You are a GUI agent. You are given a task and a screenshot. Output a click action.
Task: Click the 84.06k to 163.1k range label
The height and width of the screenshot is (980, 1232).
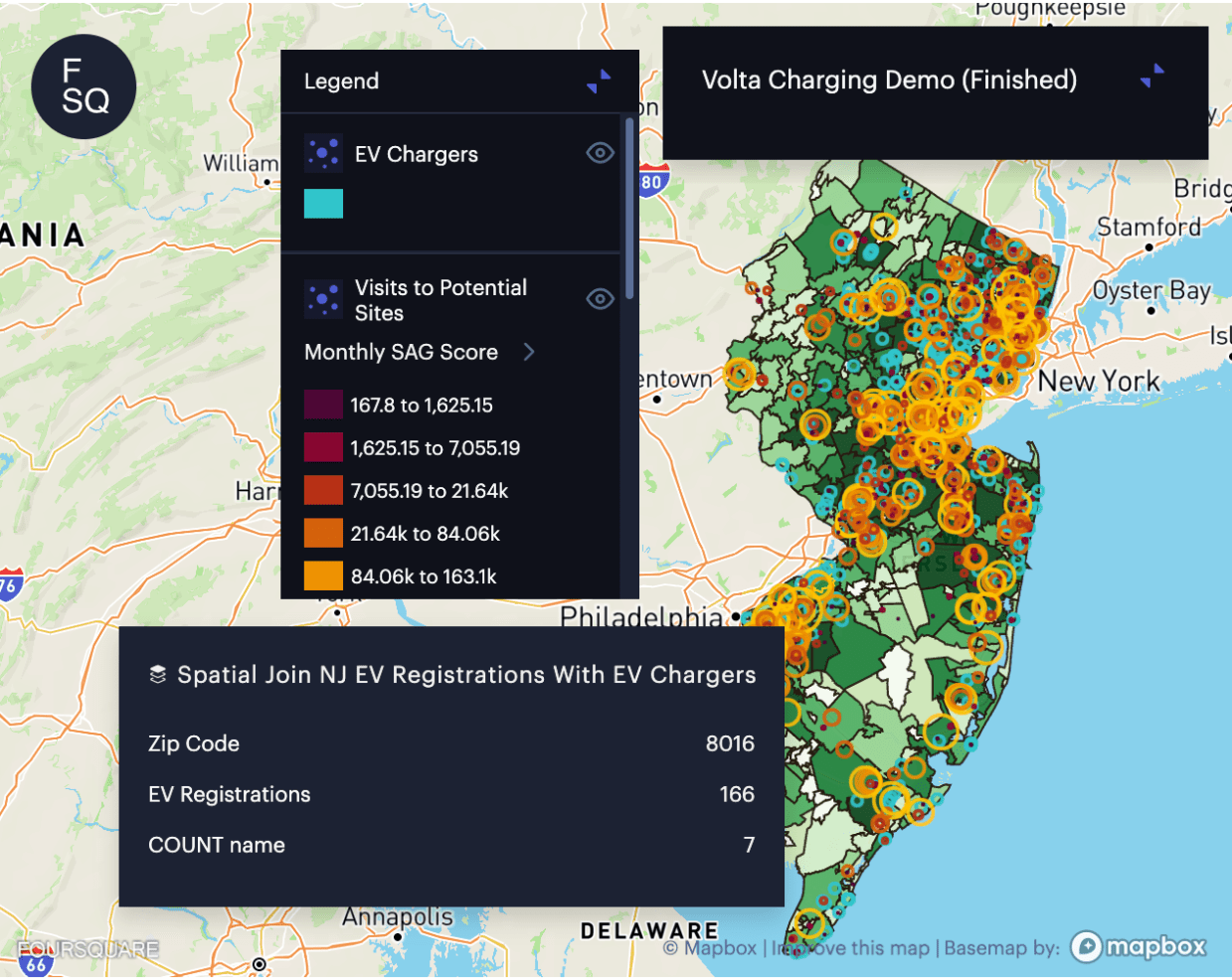click(x=424, y=576)
